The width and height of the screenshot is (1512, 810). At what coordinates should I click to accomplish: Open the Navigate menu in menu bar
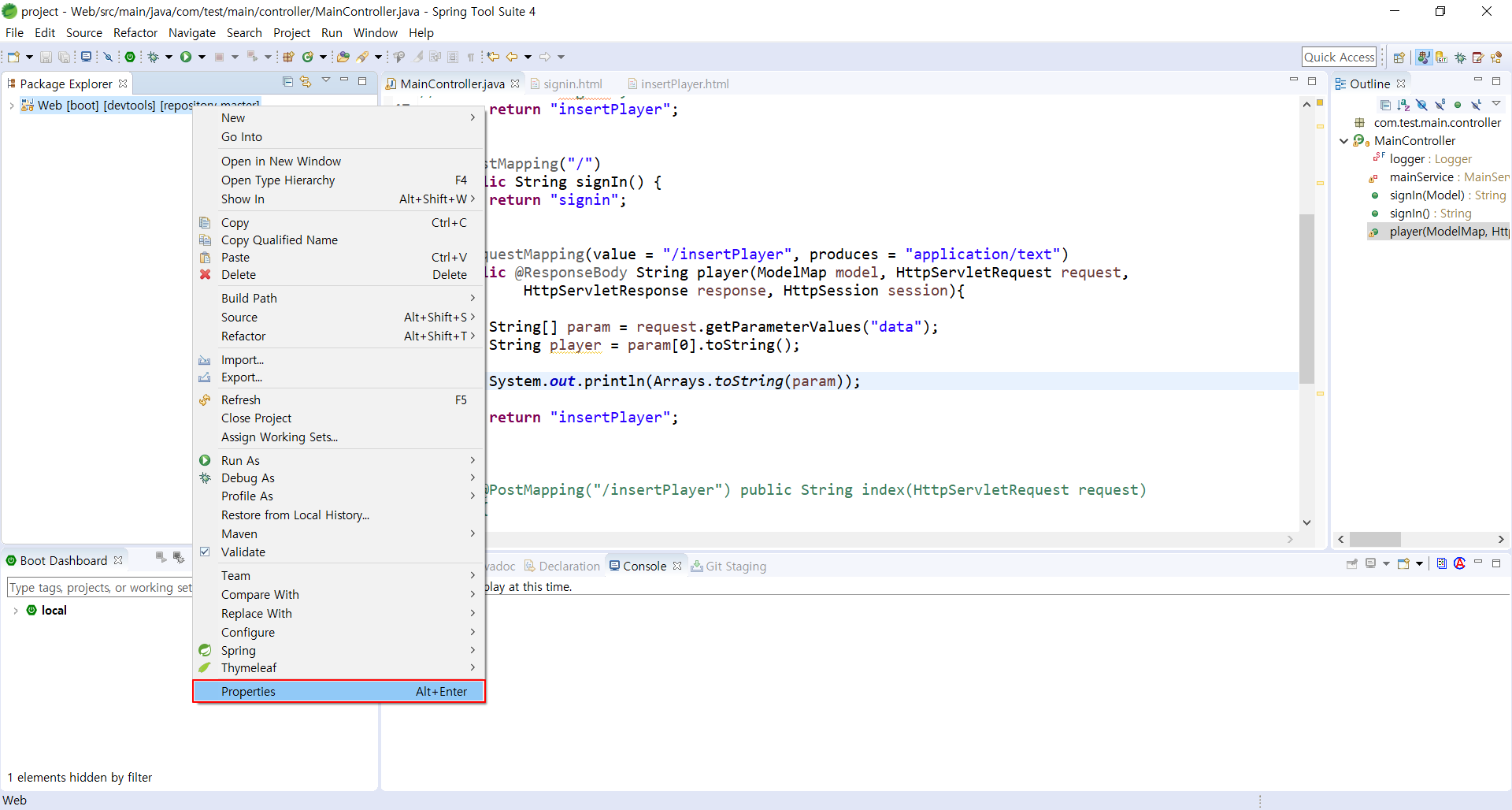click(x=191, y=32)
